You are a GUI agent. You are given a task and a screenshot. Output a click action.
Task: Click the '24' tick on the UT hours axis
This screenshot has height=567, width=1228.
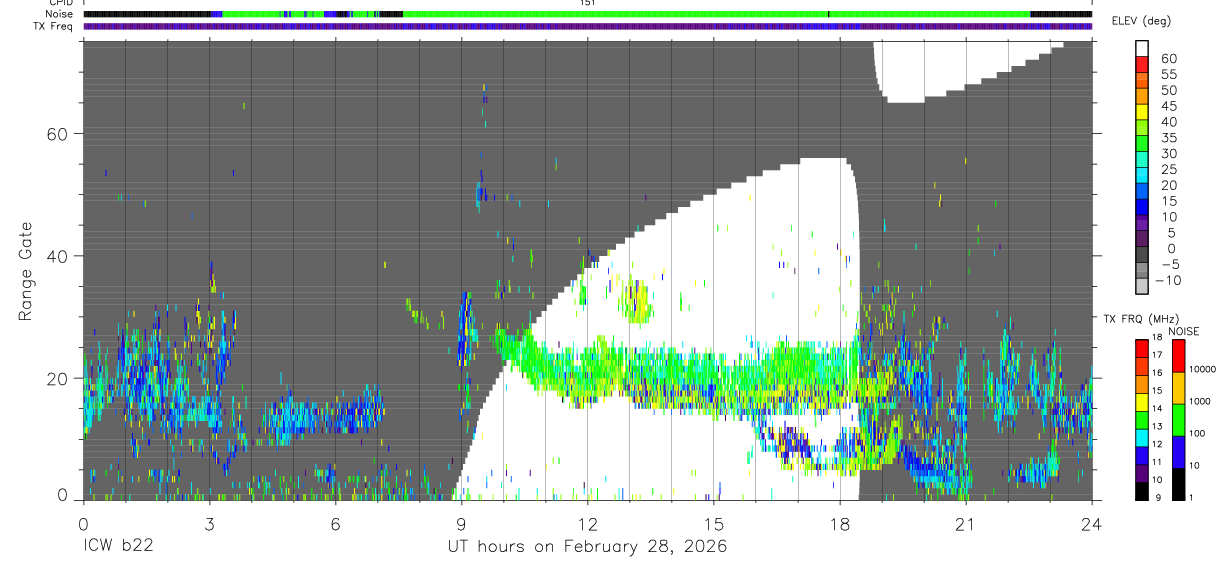click(1092, 523)
